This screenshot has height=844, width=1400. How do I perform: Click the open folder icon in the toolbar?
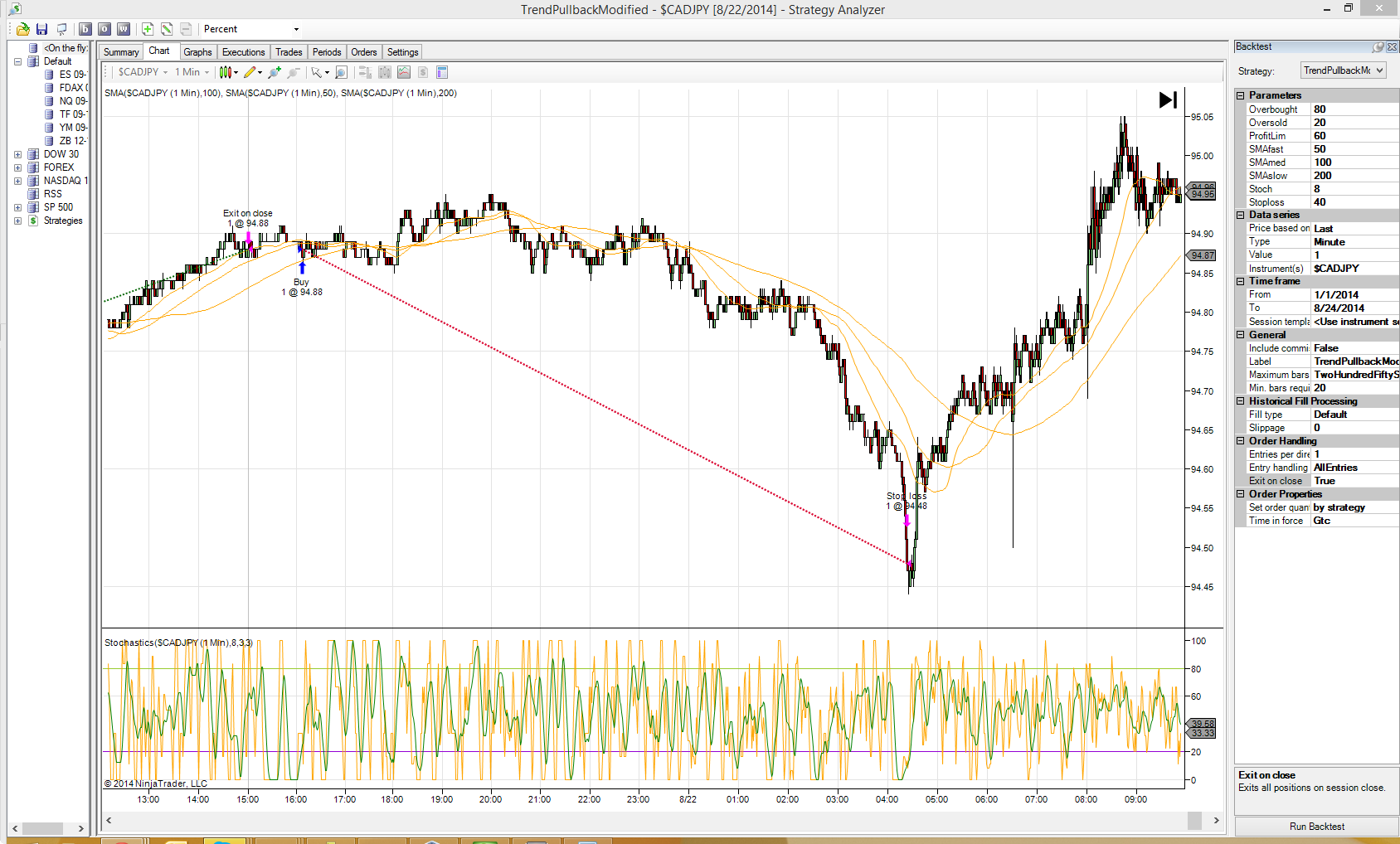23,29
